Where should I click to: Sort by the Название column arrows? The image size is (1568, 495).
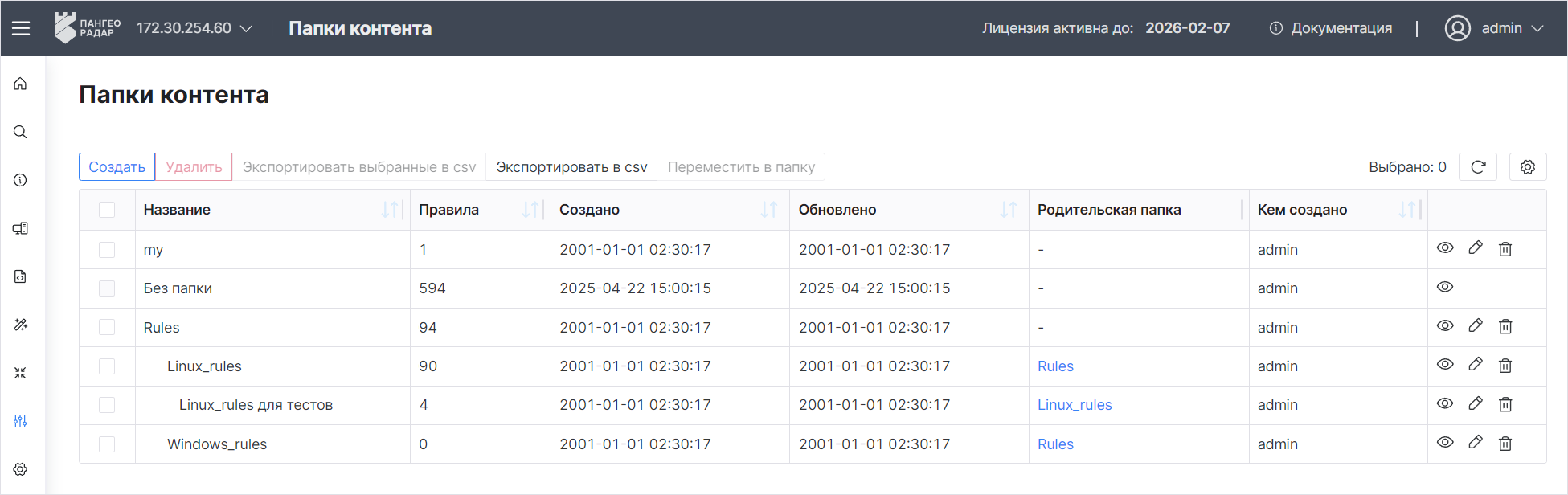click(391, 210)
